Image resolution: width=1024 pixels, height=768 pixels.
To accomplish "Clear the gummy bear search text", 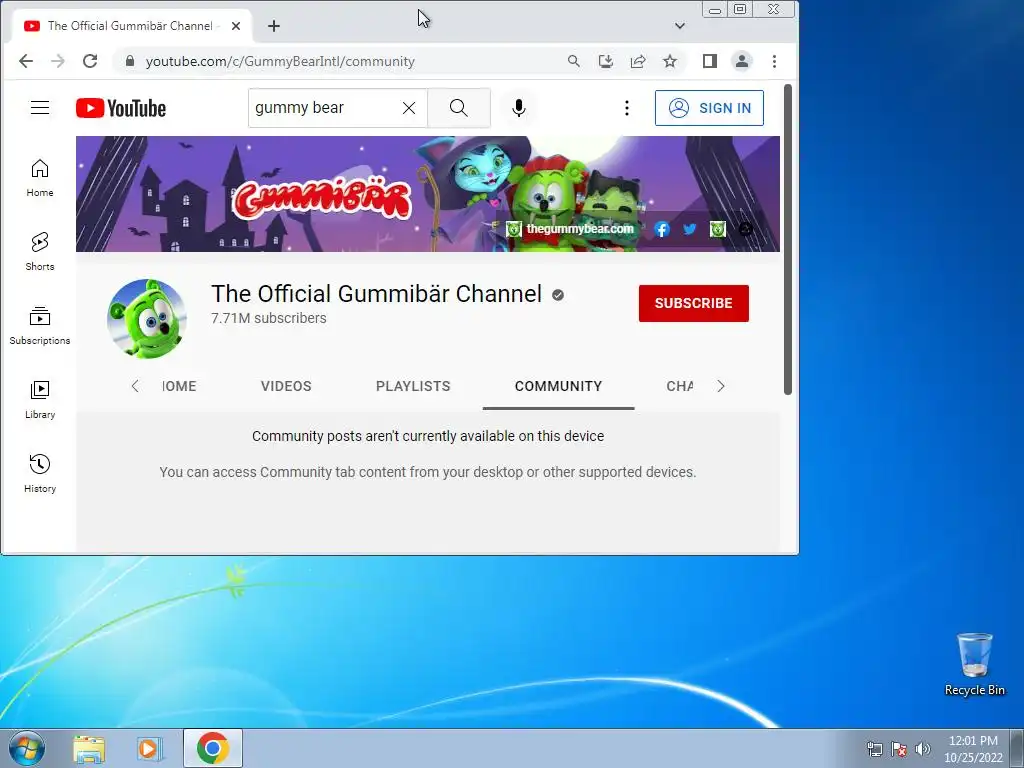I will pos(409,108).
